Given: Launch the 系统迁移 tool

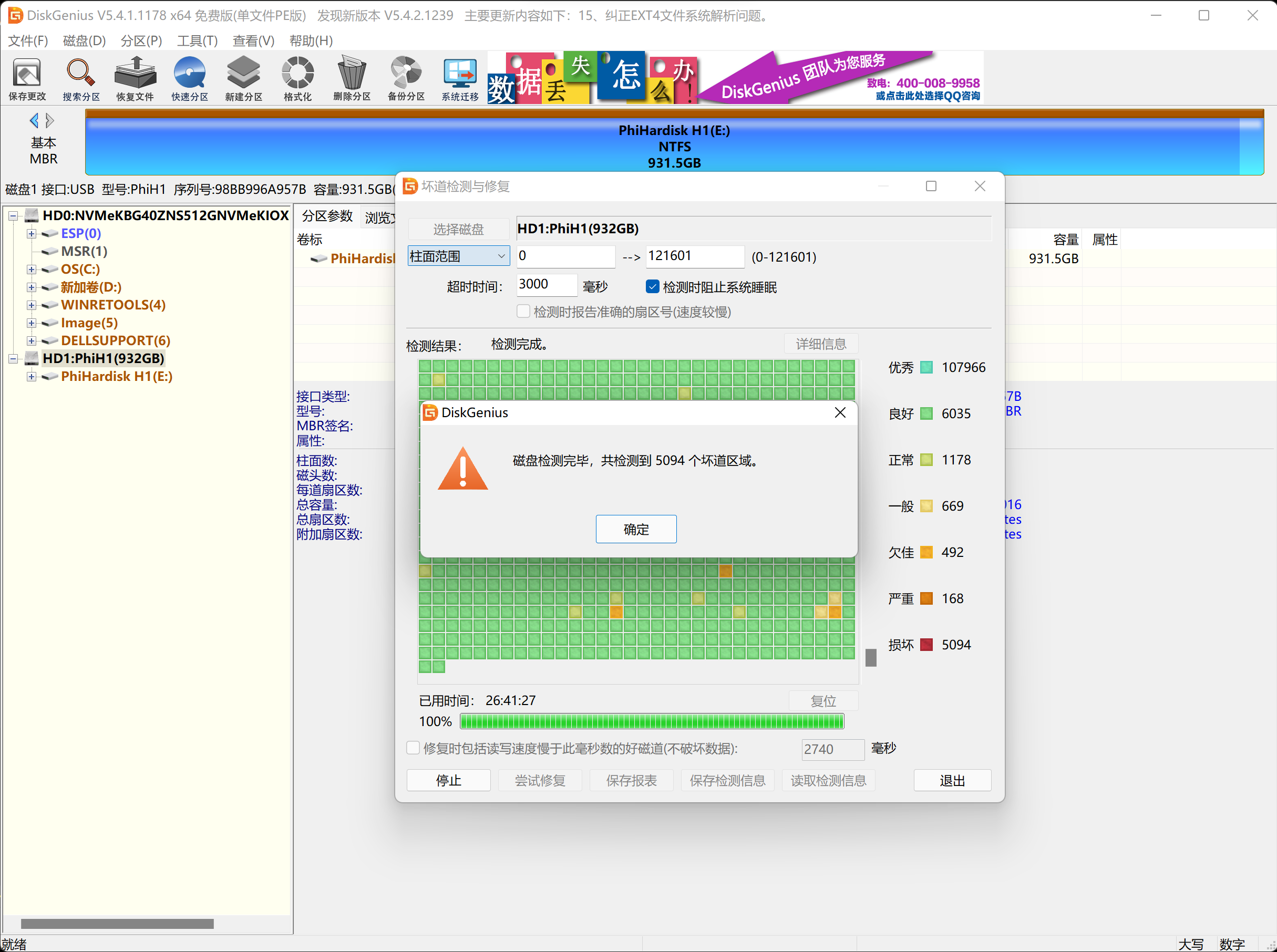Looking at the screenshot, I should point(460,79).
